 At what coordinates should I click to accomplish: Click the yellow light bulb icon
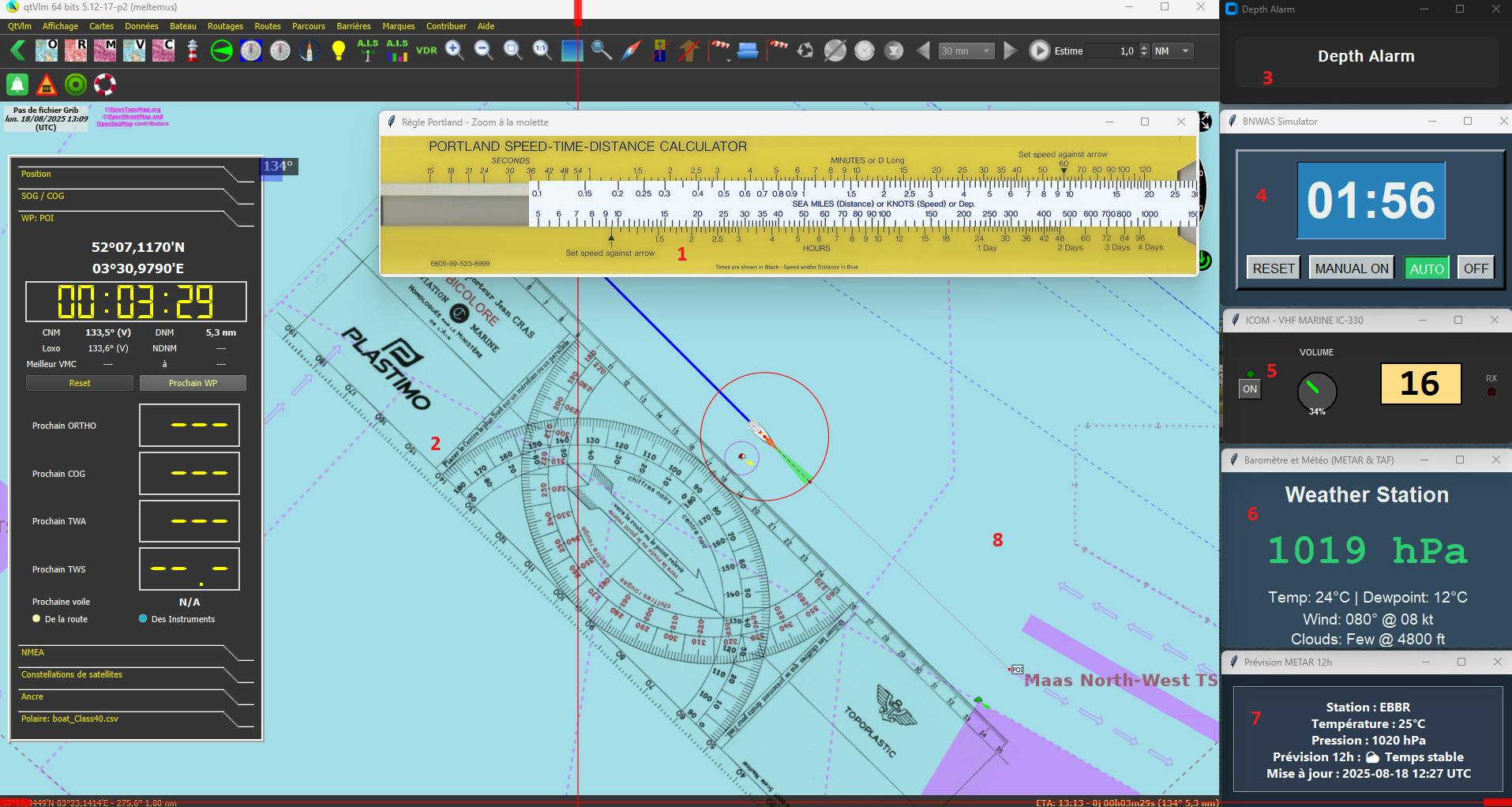339,51
